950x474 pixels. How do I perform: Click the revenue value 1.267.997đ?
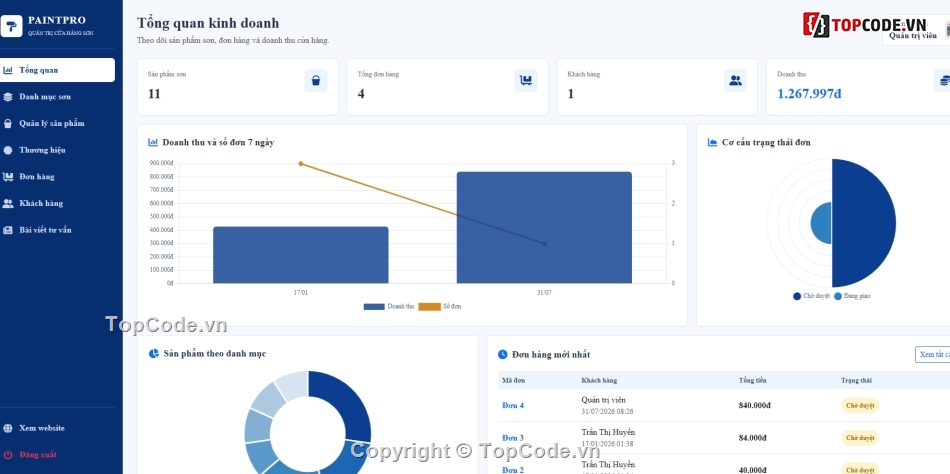pyautogui.click(x=809, y=94)
